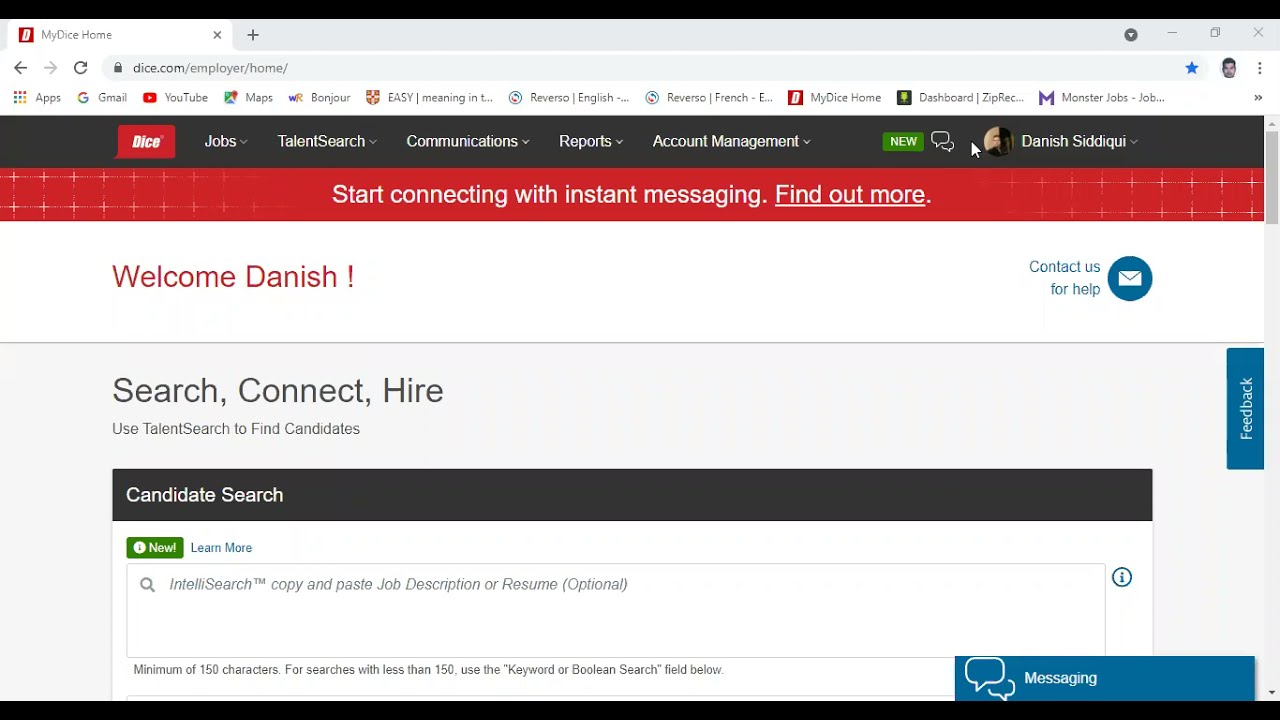
Task: Open the Monster Jobs bookmark
Action: 1102,98
